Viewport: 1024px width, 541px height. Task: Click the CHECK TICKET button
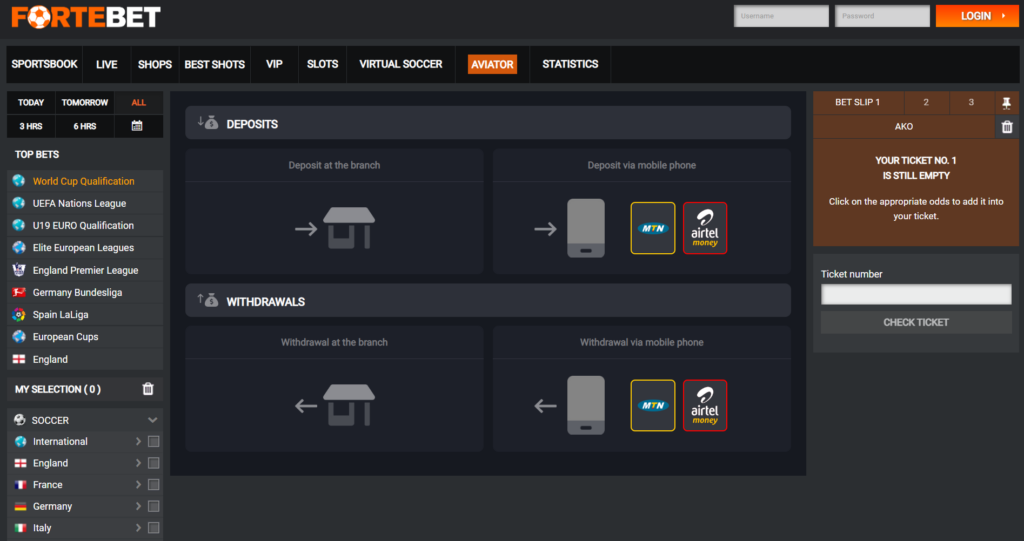click(916, 322)
